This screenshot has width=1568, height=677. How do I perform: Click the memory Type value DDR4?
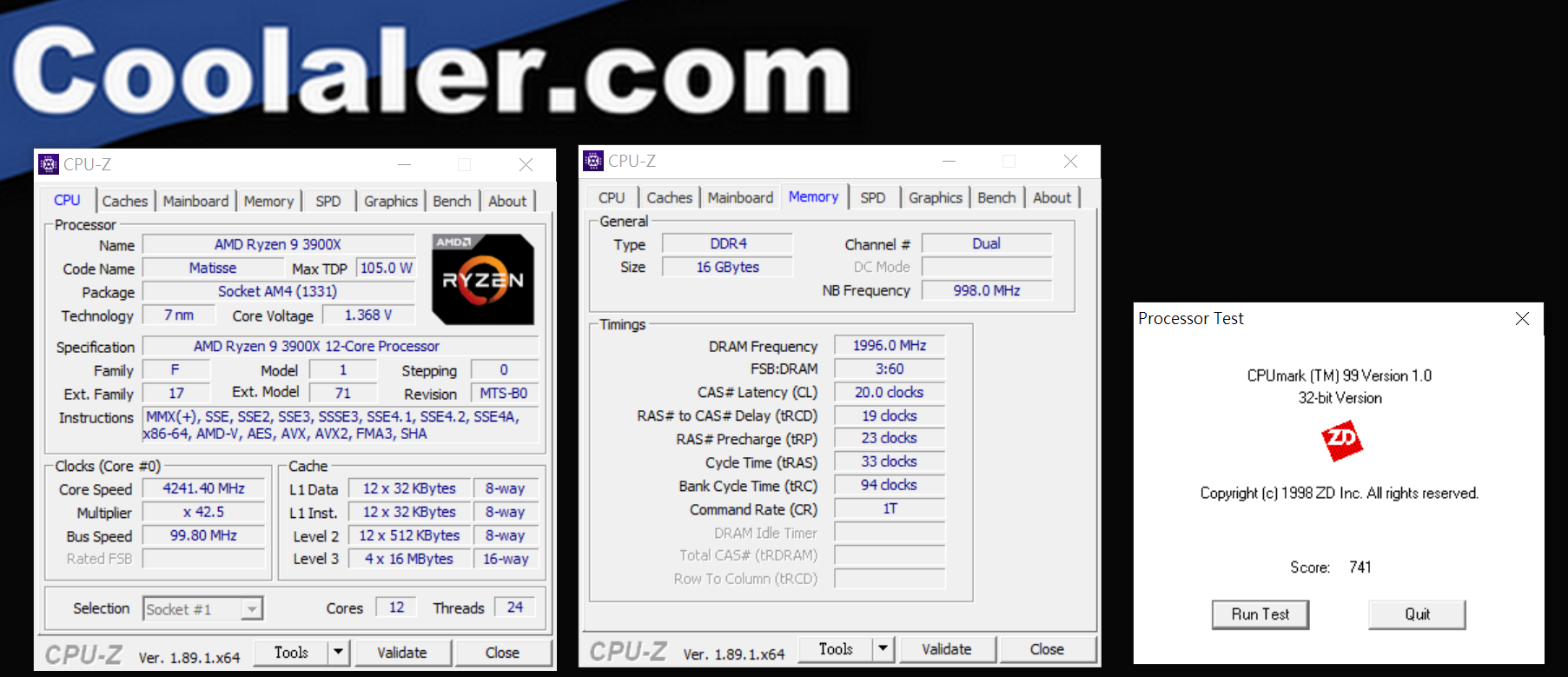click(728, 243)
